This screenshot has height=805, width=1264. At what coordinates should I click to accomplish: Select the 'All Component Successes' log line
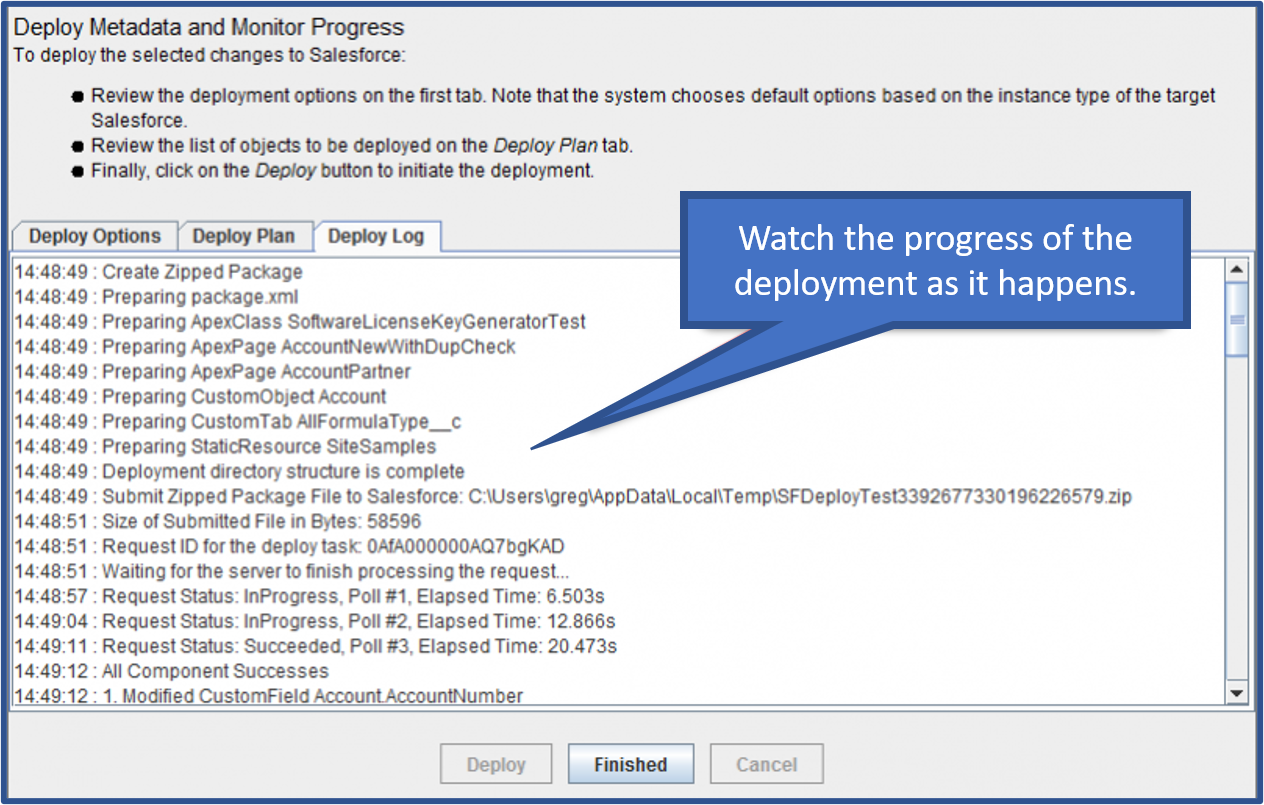point(171,672)
